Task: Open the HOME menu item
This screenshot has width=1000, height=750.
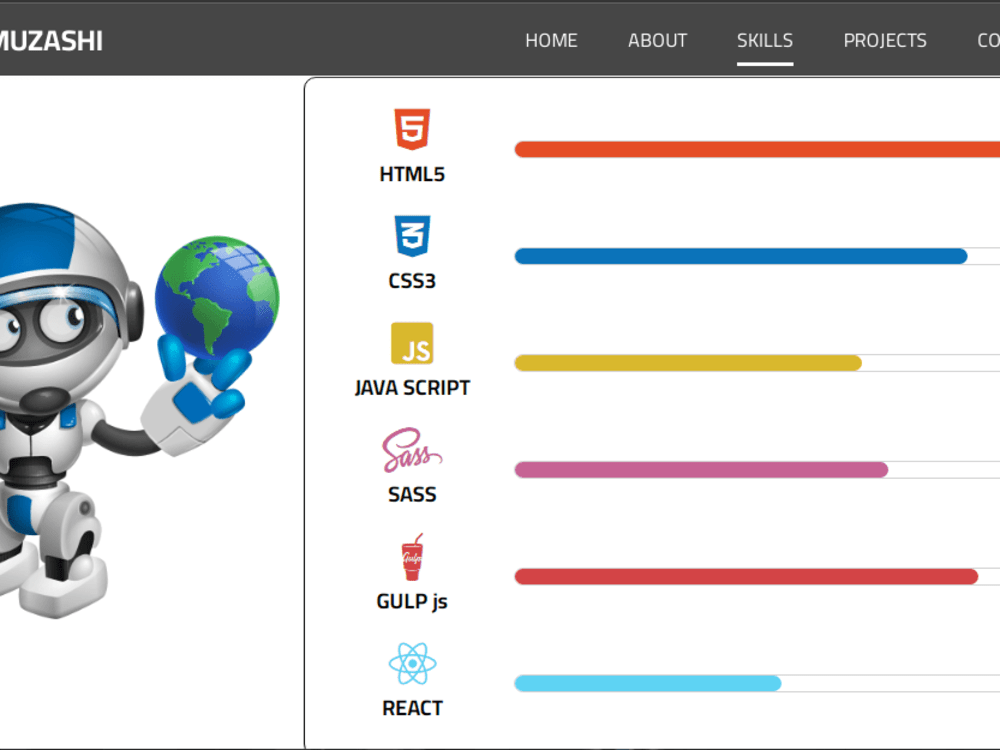Action: pos(551,40)
